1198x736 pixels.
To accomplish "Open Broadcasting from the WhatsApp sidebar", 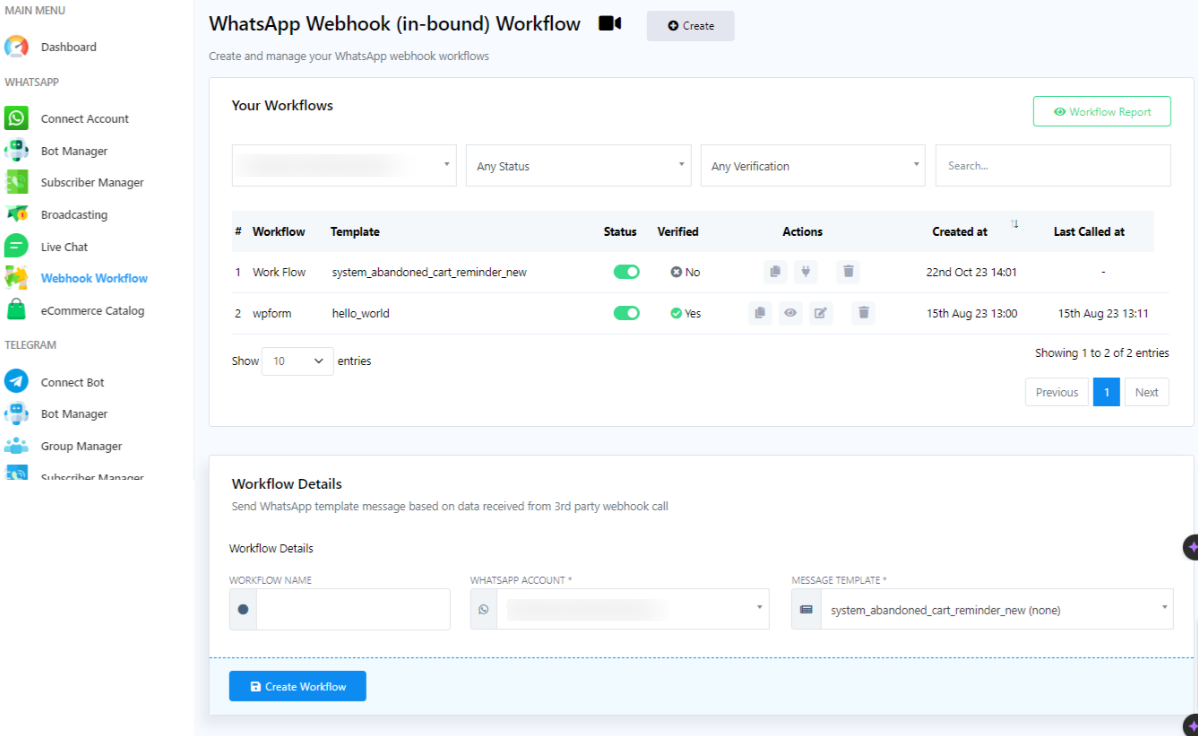I will coord(75,214).
